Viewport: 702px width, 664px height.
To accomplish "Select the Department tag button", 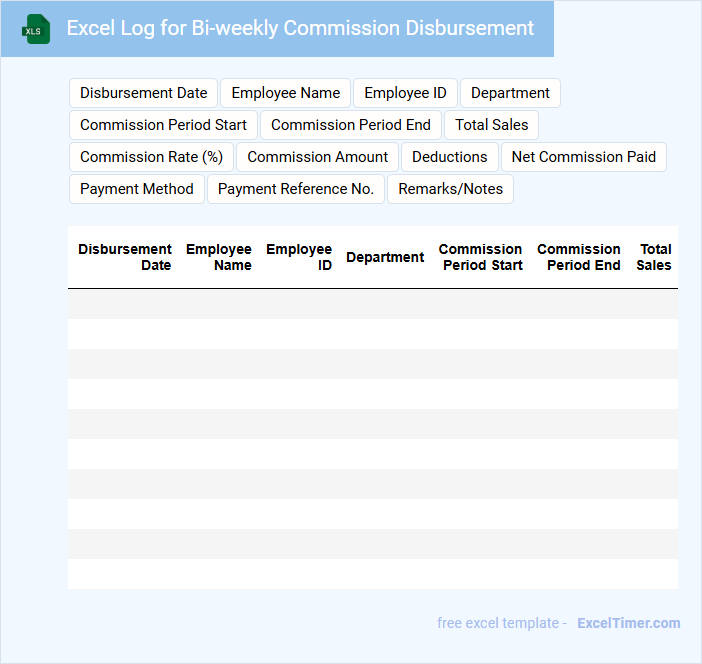I will coord(510,93).
